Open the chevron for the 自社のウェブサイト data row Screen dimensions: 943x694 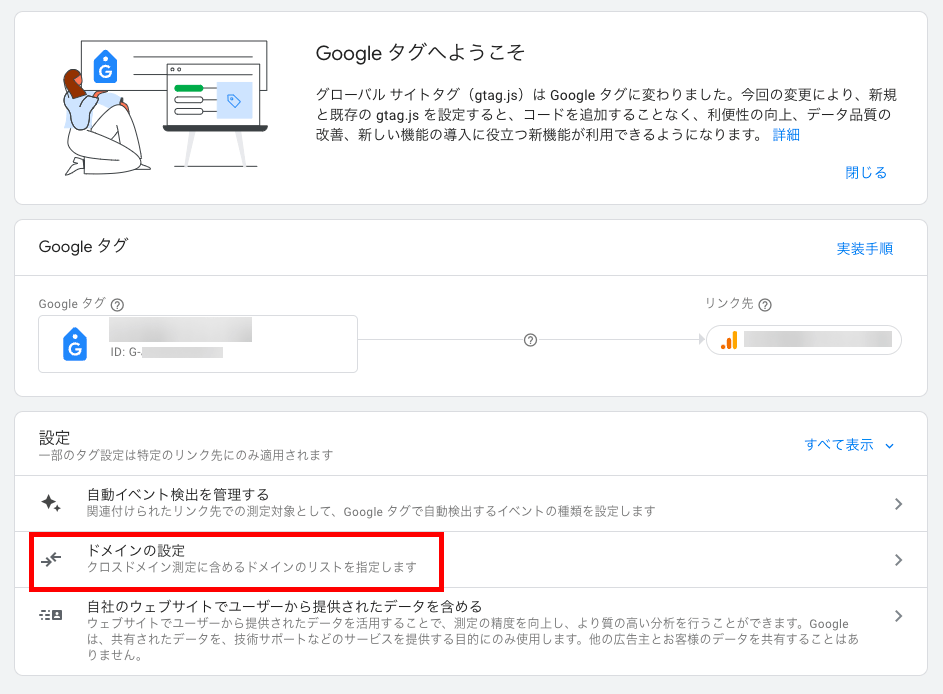(898, 616)
